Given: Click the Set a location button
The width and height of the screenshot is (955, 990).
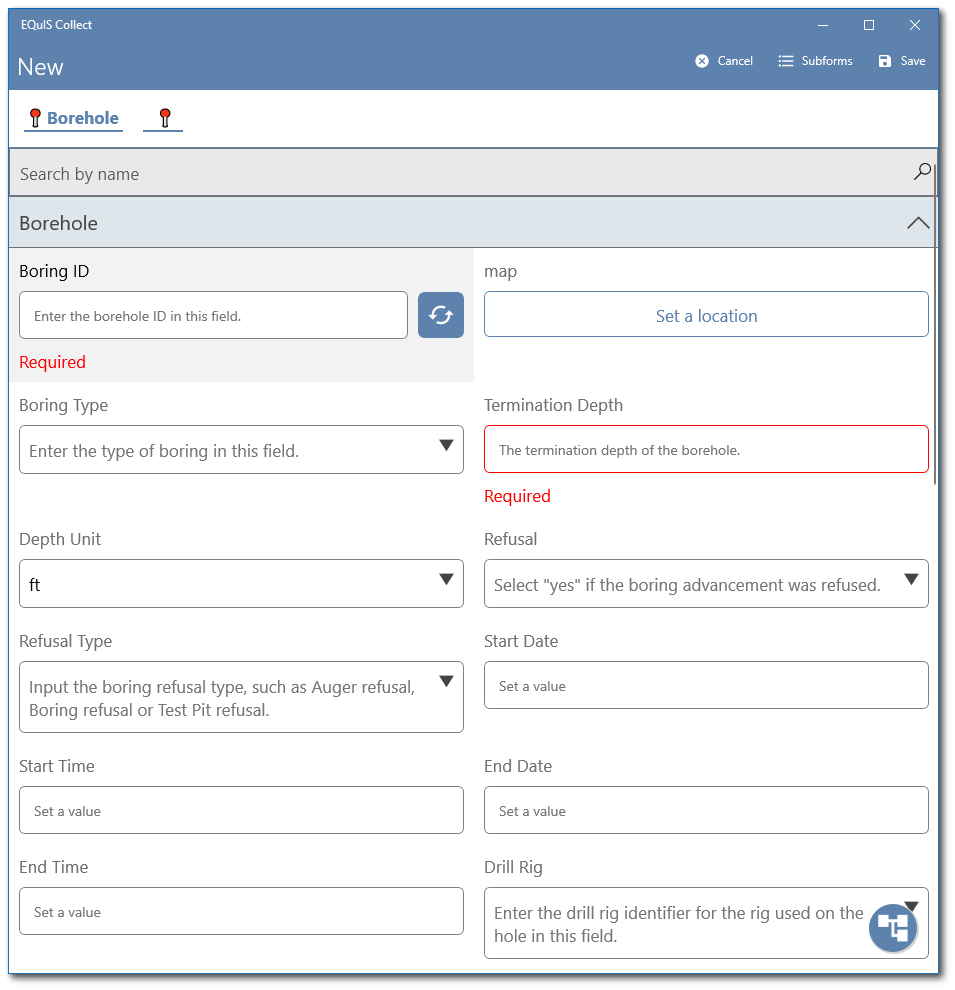Looking at the screenshot, I should click(706, 314).
